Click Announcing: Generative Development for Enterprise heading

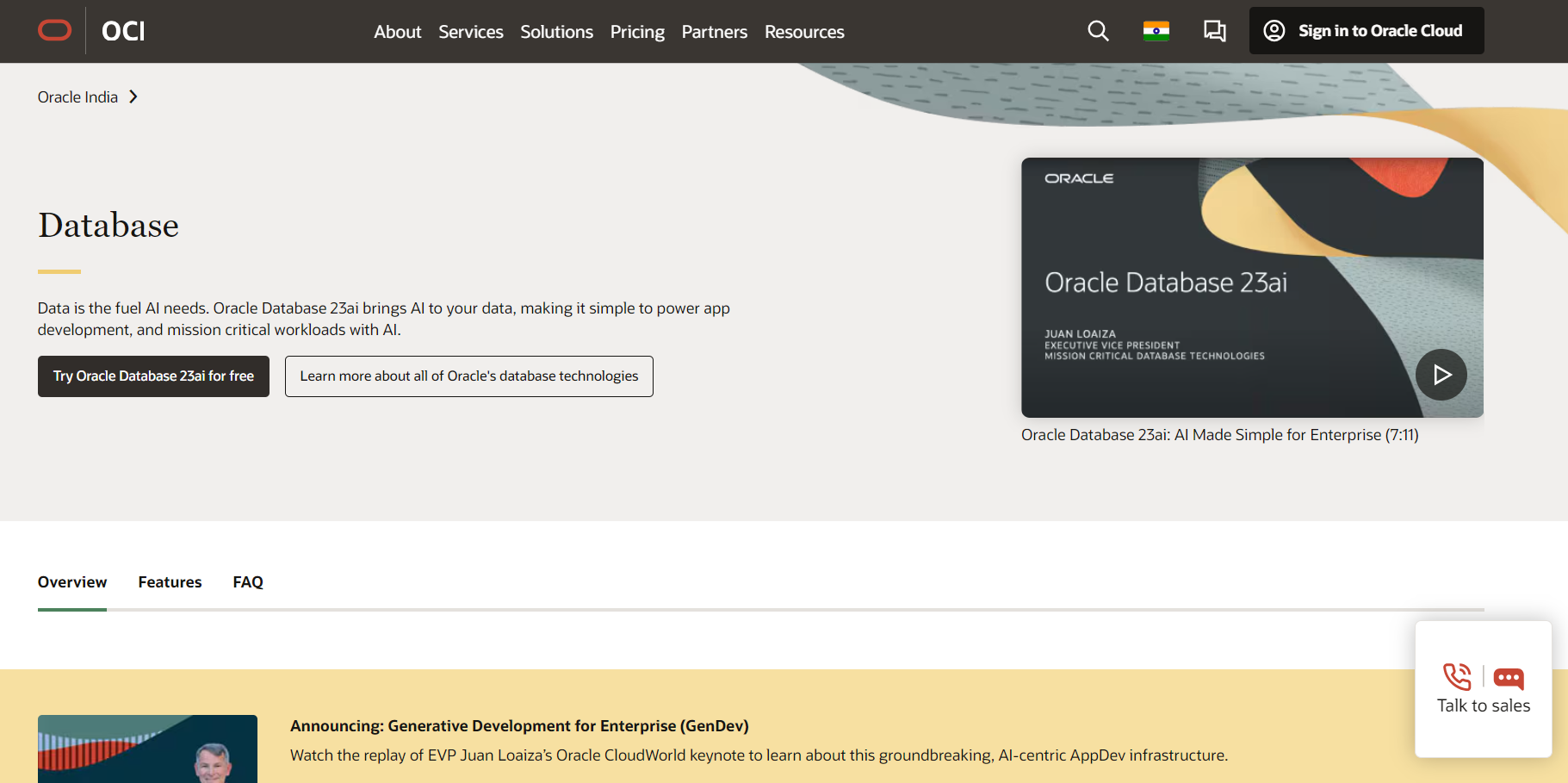point(519,726)
